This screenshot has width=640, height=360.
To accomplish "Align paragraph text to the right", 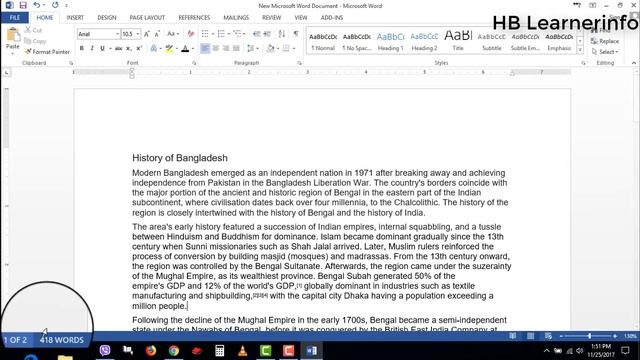I will click(226, 49).
